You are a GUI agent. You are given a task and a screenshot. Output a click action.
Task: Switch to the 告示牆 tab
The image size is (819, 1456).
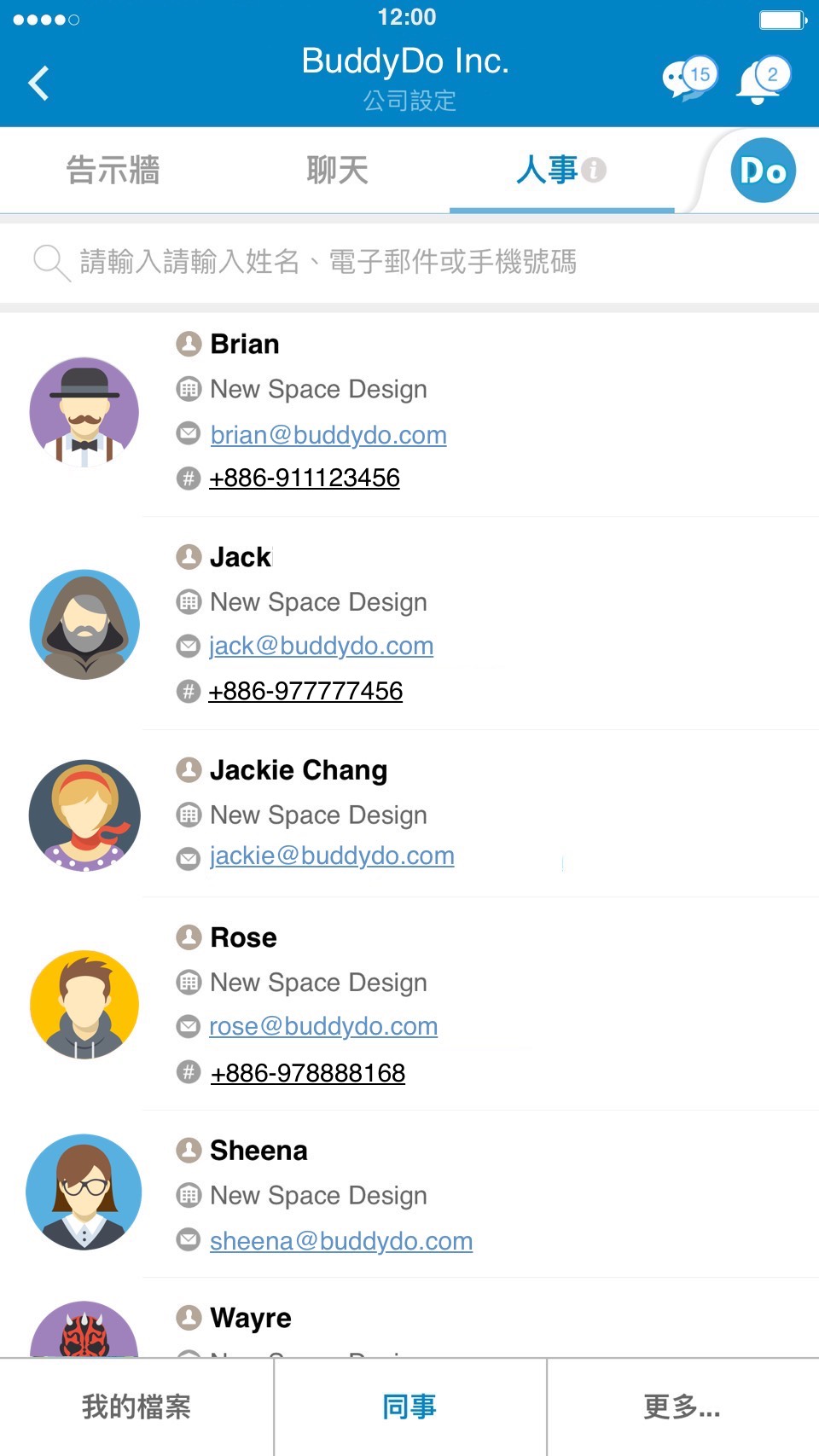click(x=113, y=171)
